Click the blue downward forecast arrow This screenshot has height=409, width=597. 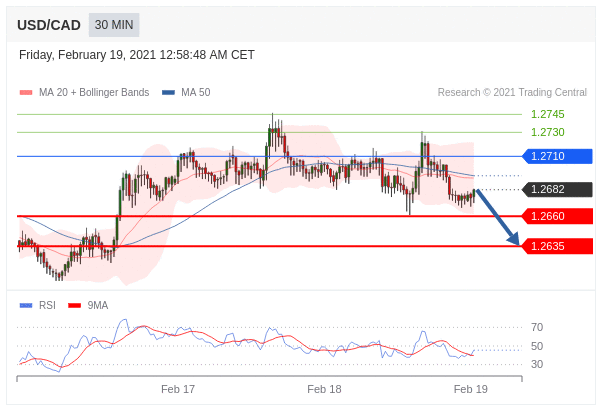click(498, 217)
